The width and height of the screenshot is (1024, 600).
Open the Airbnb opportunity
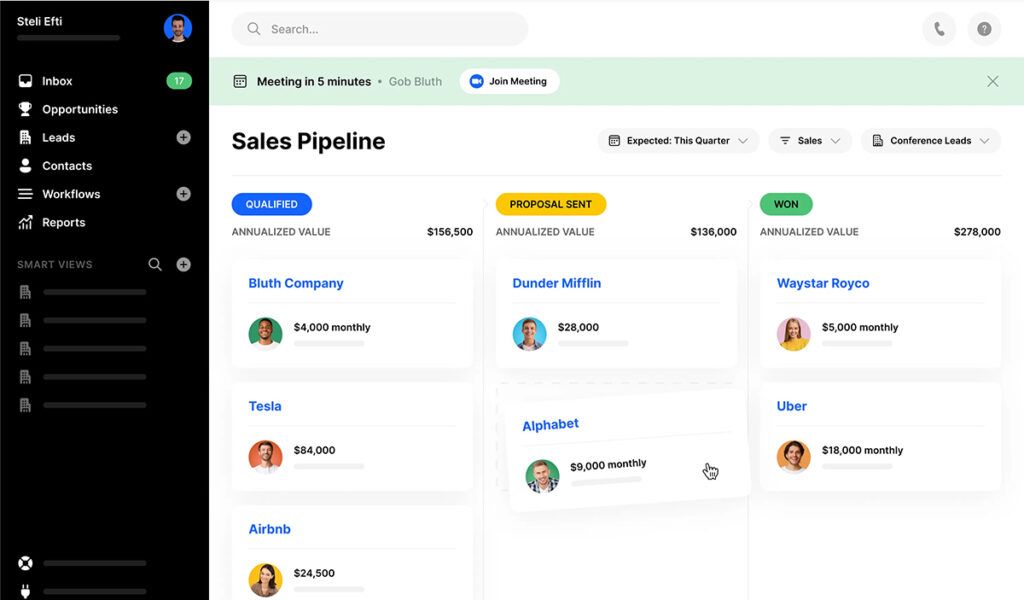269,529
